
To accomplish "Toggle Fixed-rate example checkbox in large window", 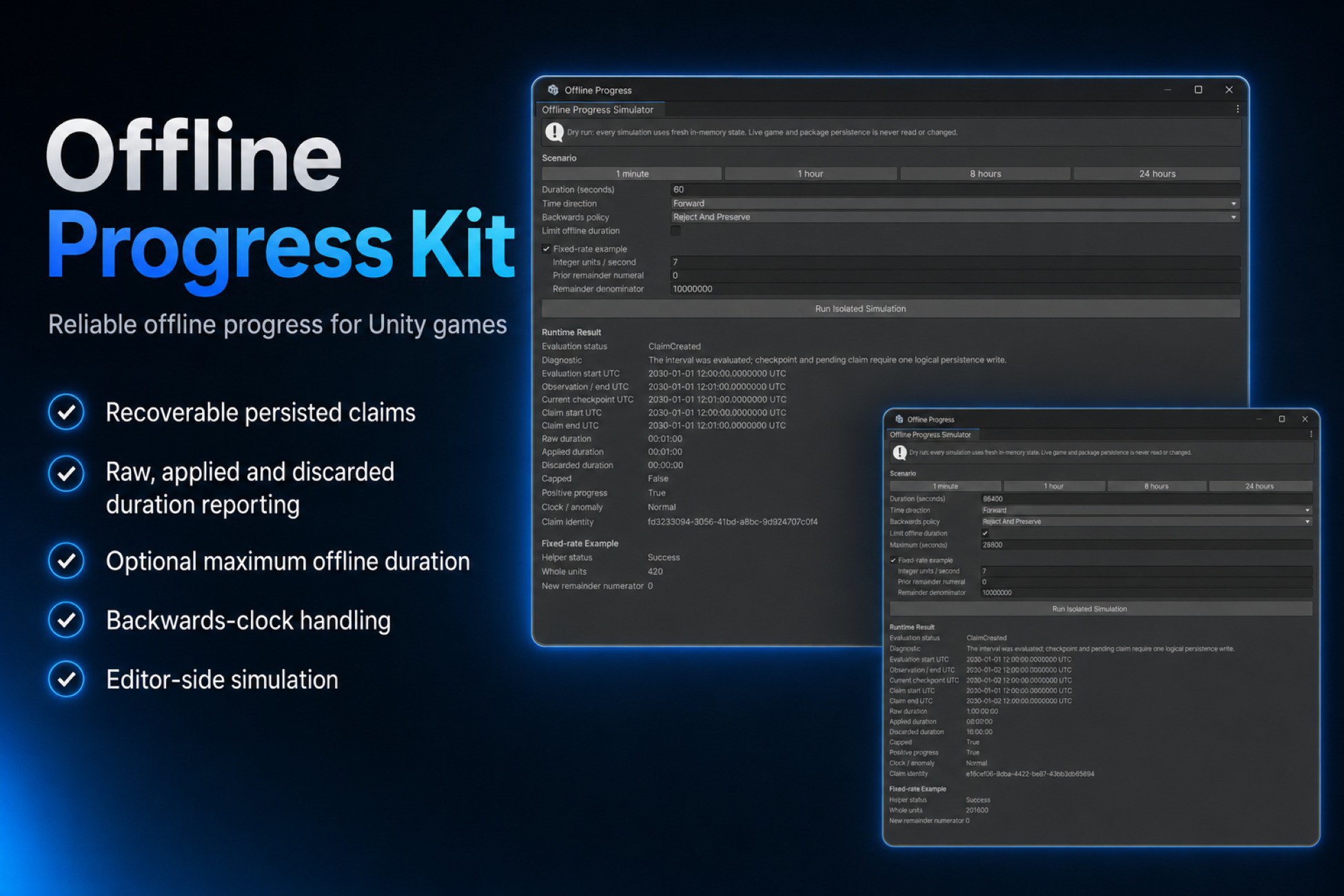I will [546, 249].
